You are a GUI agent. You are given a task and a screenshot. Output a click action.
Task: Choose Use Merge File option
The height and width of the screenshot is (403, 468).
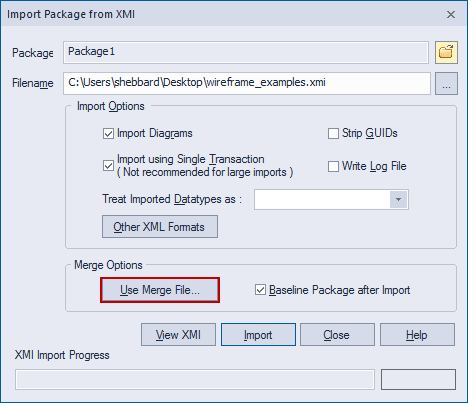click(160, 290)
